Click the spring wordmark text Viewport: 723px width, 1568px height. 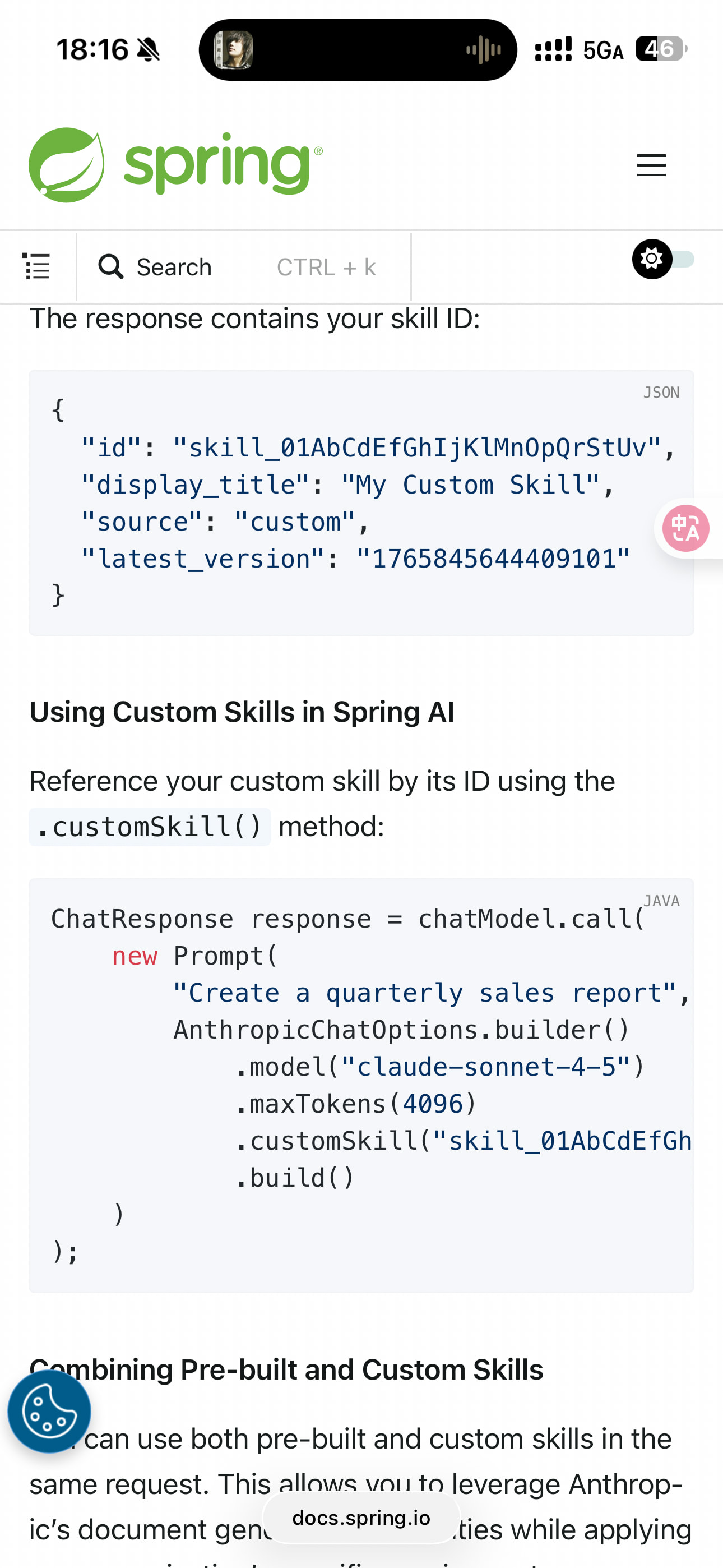[223, 164]
